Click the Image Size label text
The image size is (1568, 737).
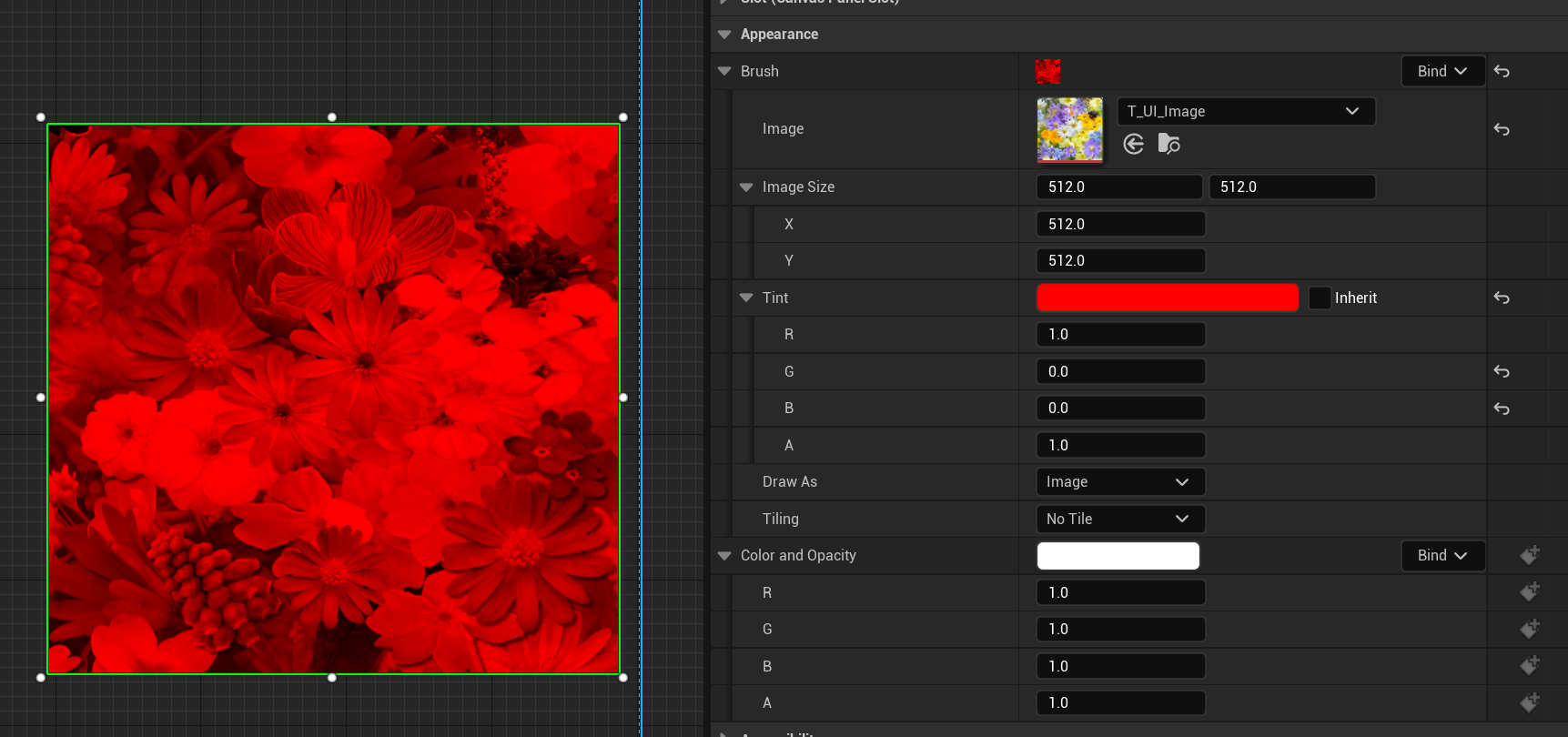pyautogui.click(x=798, y=187)
